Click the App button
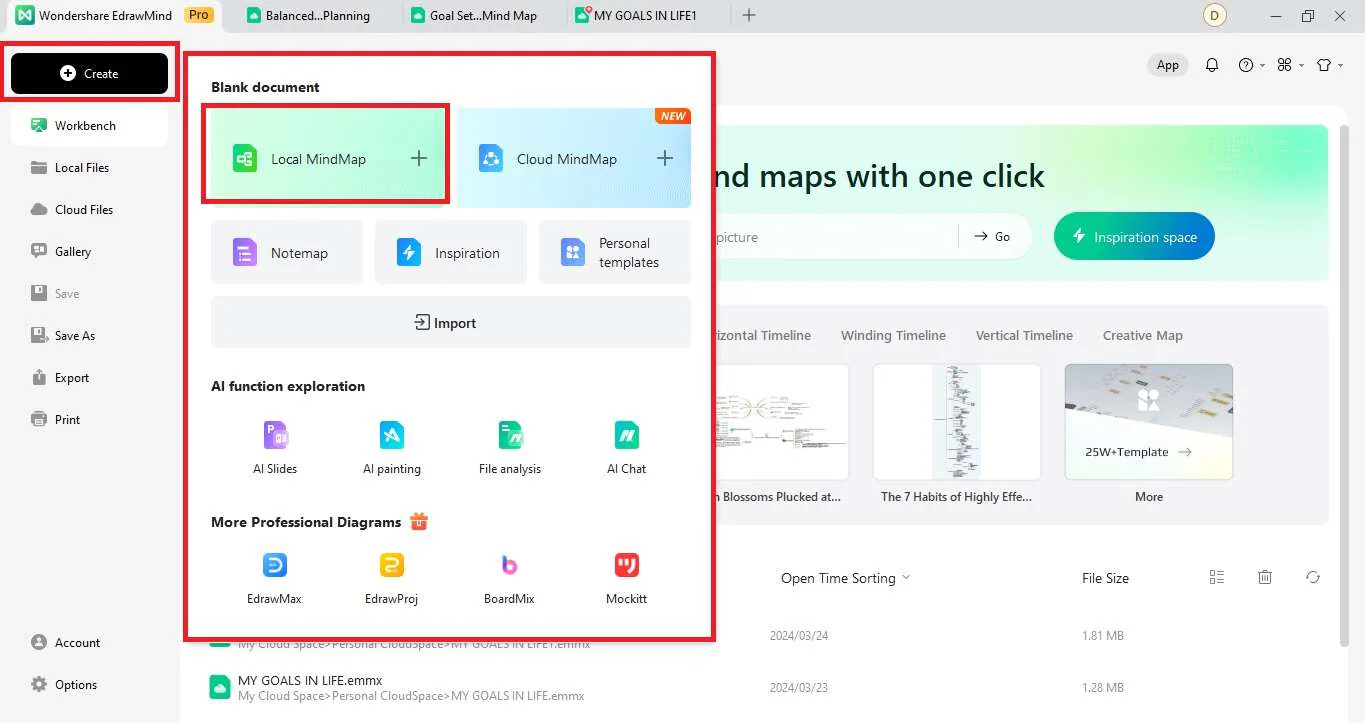The image size is (1365, 723). (x=1168, y=65)
